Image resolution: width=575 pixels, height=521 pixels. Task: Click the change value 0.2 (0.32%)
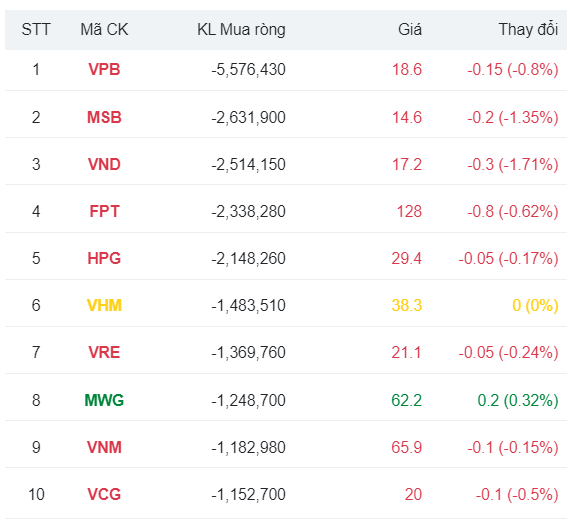click(518, 400)
